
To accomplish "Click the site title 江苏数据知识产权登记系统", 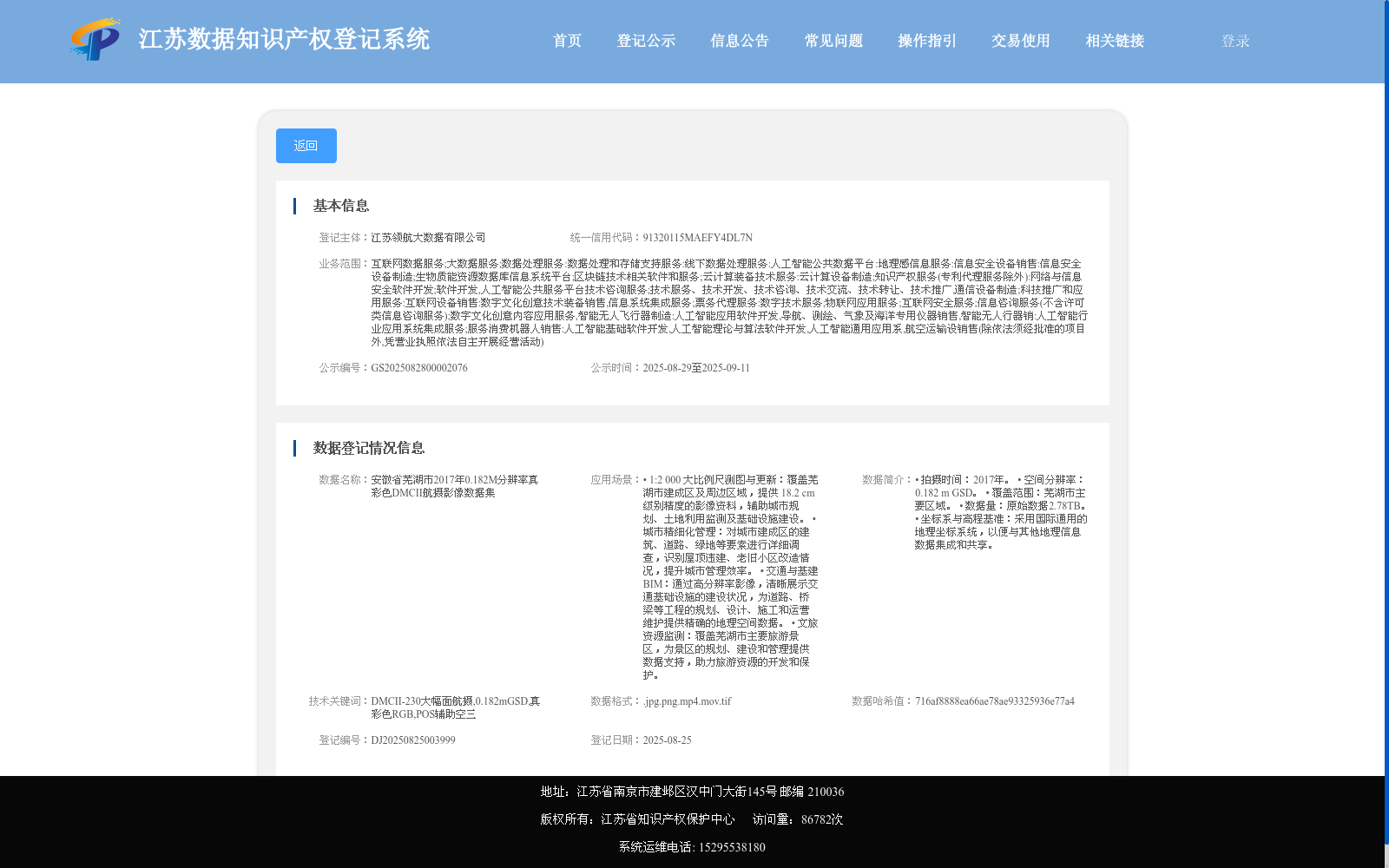I will [x=284, y=39].
